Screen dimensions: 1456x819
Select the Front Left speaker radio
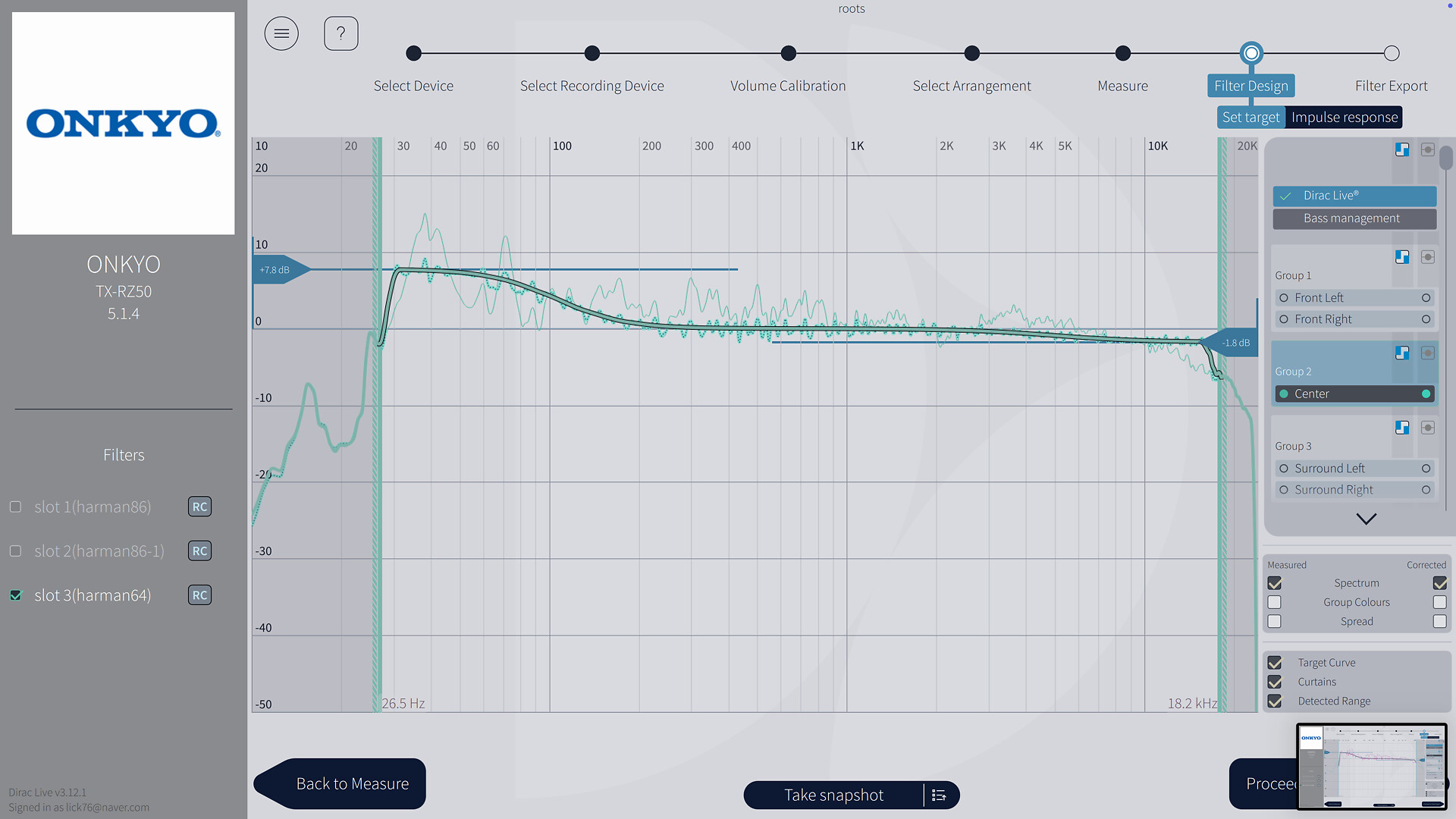click(x=1284, y=298)
